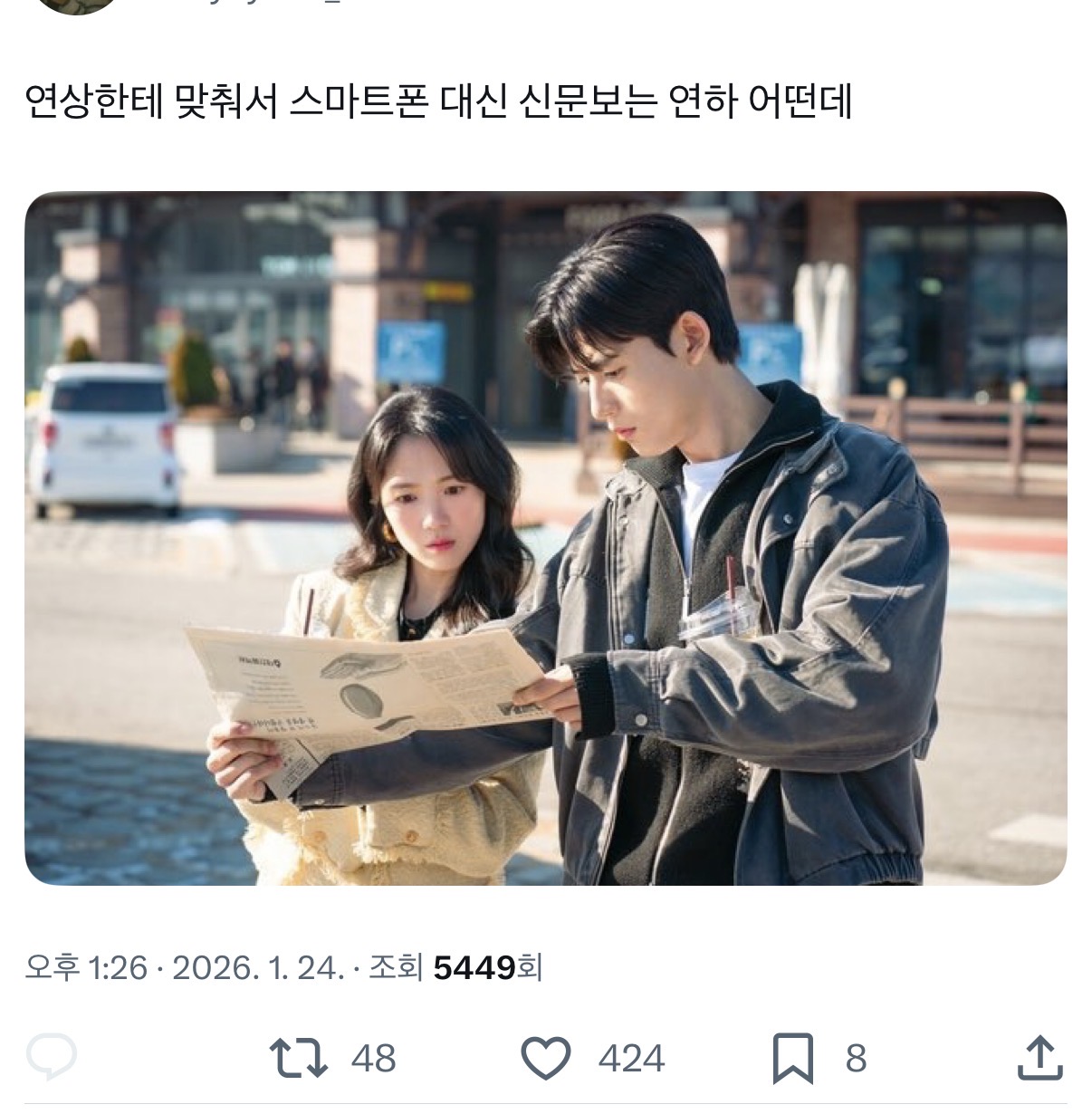Bookmark the post with the bookmark icon
The height and width of the screenshot is (1114, 1092).
(793, 1058)
